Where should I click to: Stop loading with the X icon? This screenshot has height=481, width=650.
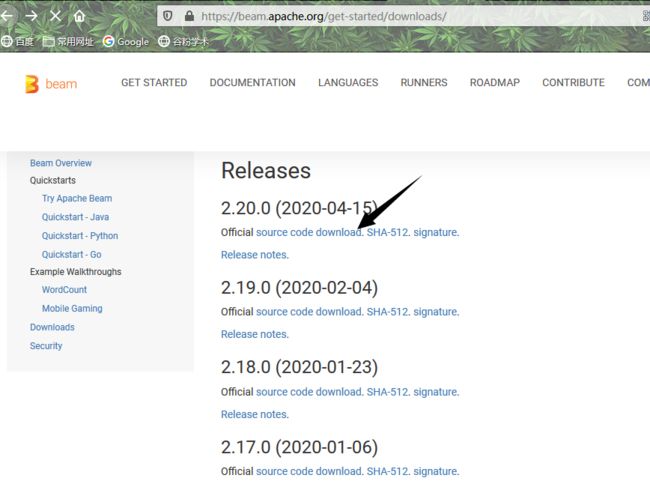[x=55, y=16]
